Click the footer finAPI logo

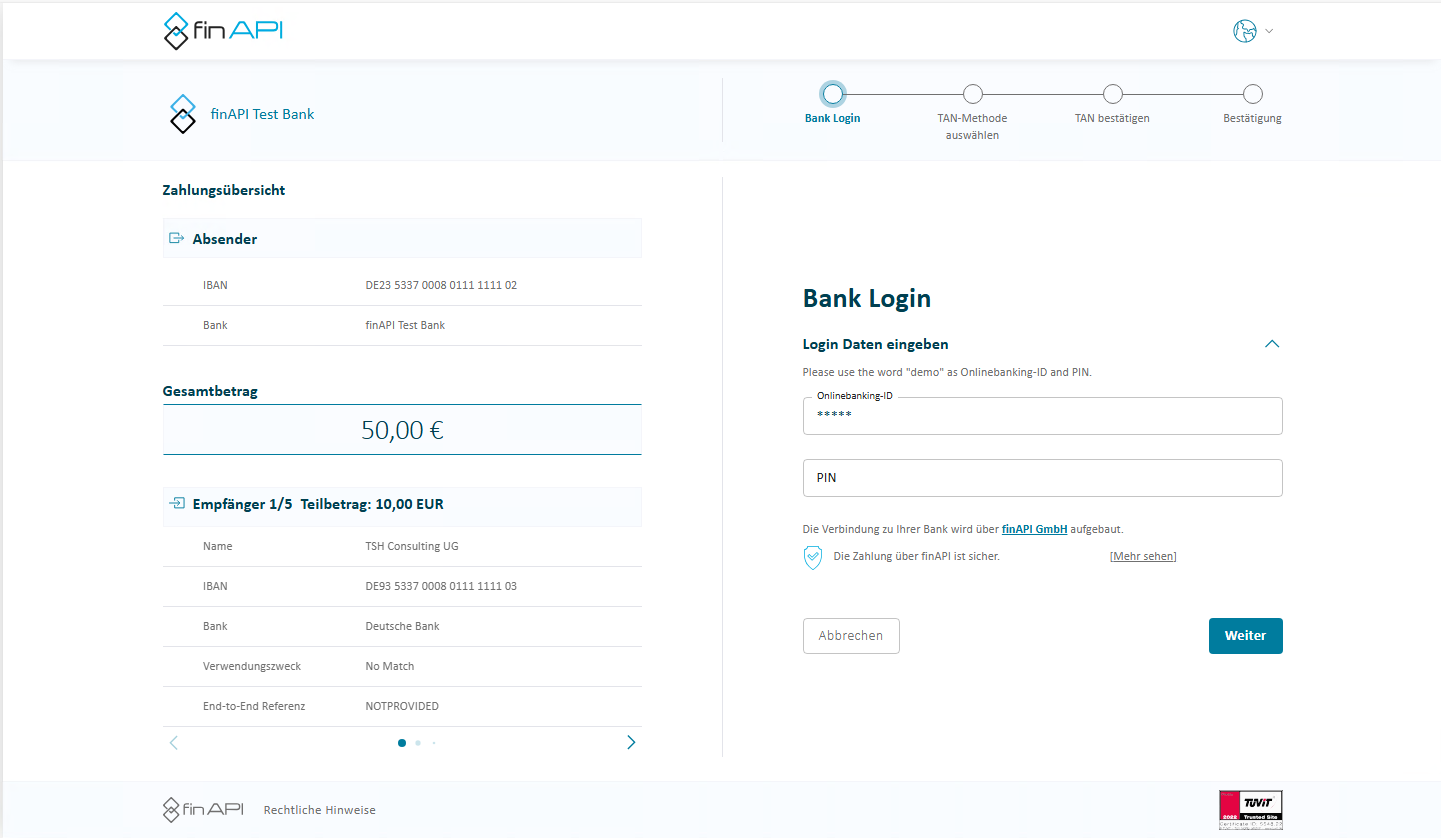203,809
